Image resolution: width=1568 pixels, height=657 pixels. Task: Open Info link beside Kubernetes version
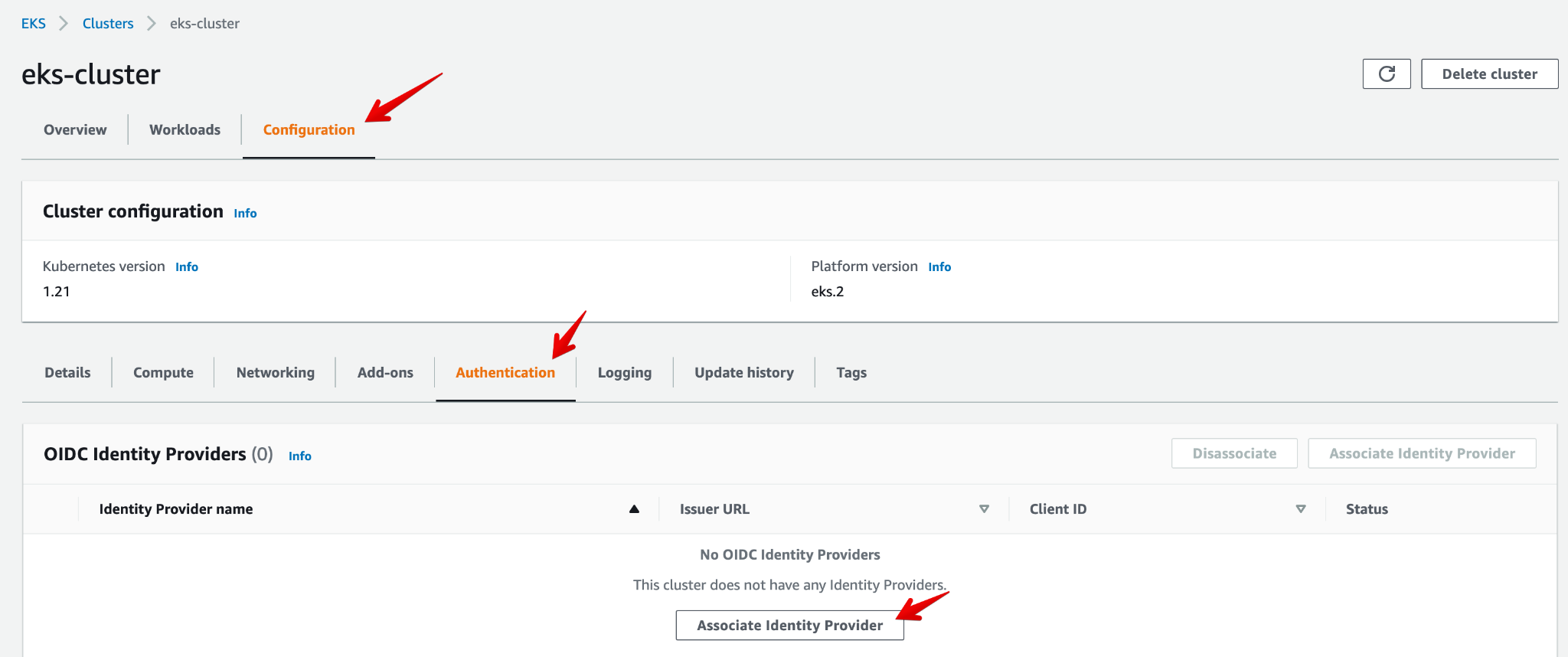187,267
